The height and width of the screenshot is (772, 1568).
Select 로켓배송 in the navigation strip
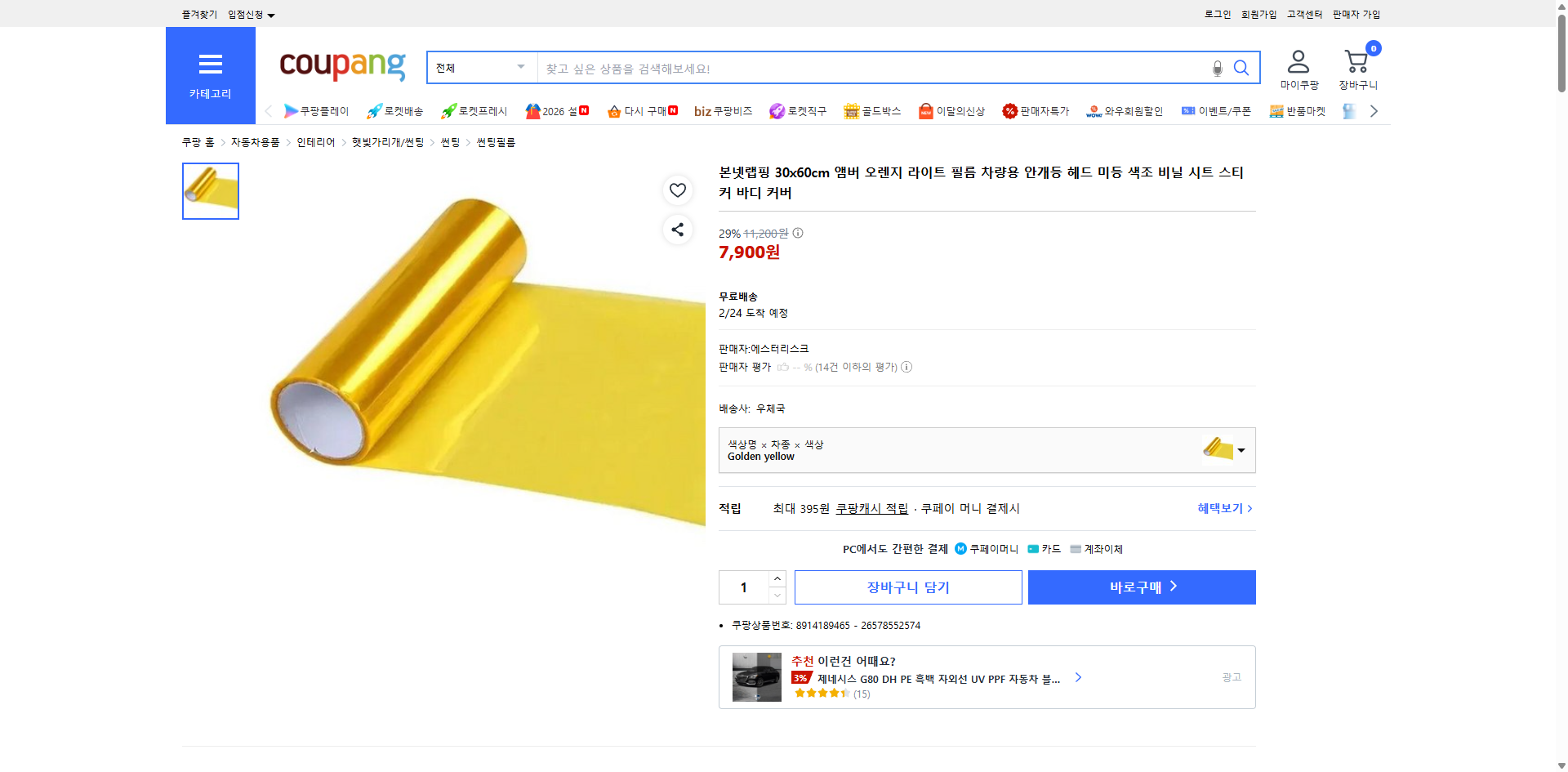[395, 111]
